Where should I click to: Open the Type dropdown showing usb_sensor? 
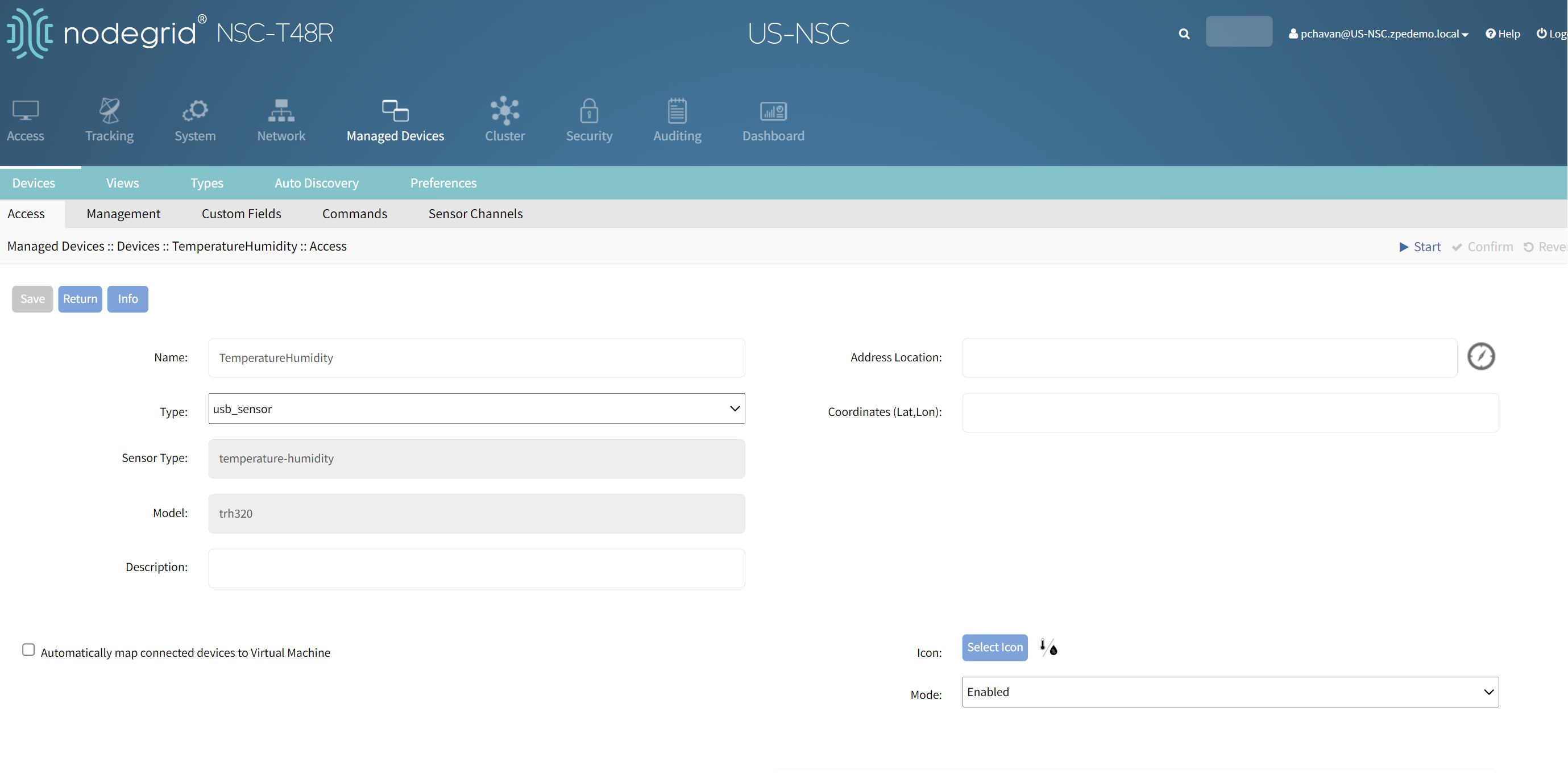click(x=476, y=408)
